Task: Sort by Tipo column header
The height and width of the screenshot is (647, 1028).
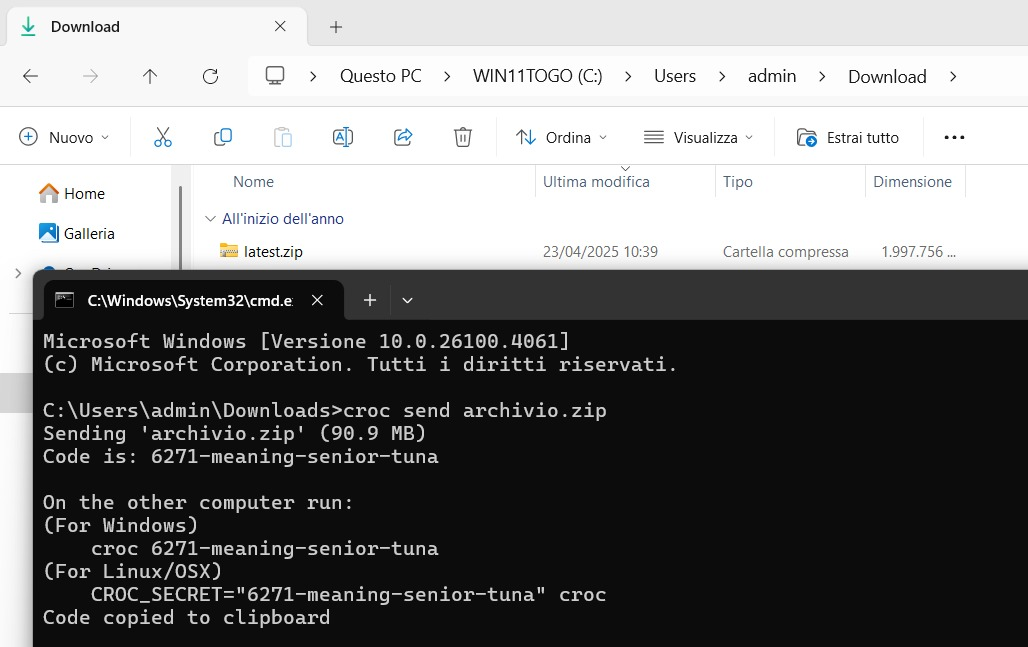Action: pyautogui.click(x=738, y=182)
